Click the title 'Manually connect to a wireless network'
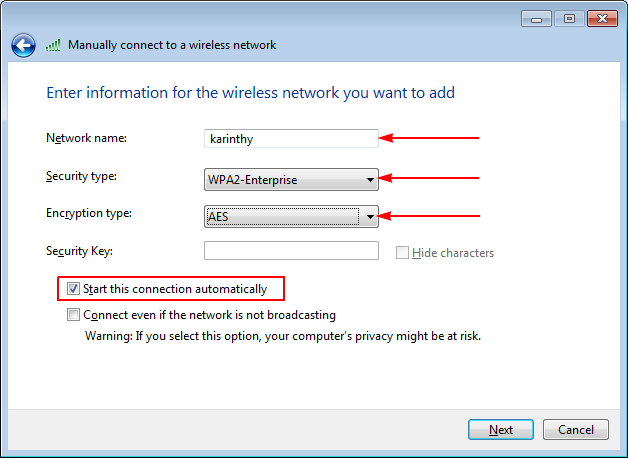This screenshot has height=458, width=628. [x=172, y=45]
